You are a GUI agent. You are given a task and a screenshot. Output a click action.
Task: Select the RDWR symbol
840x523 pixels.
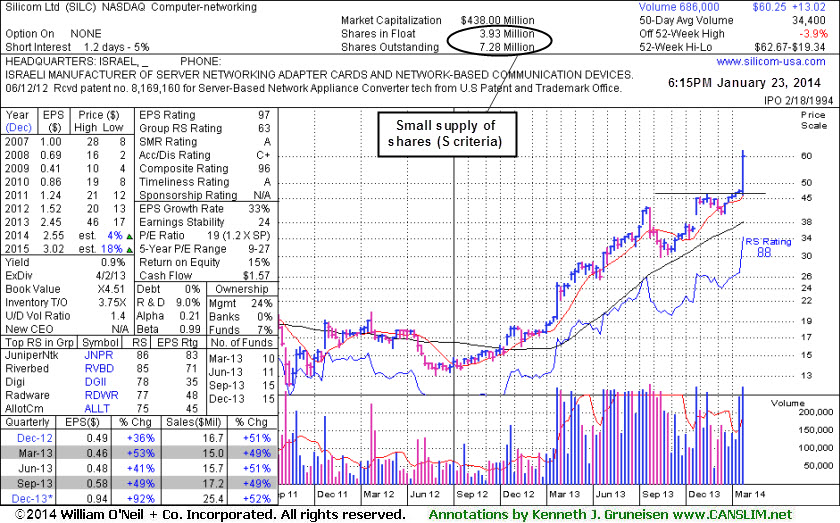click(x=100, y=395)
